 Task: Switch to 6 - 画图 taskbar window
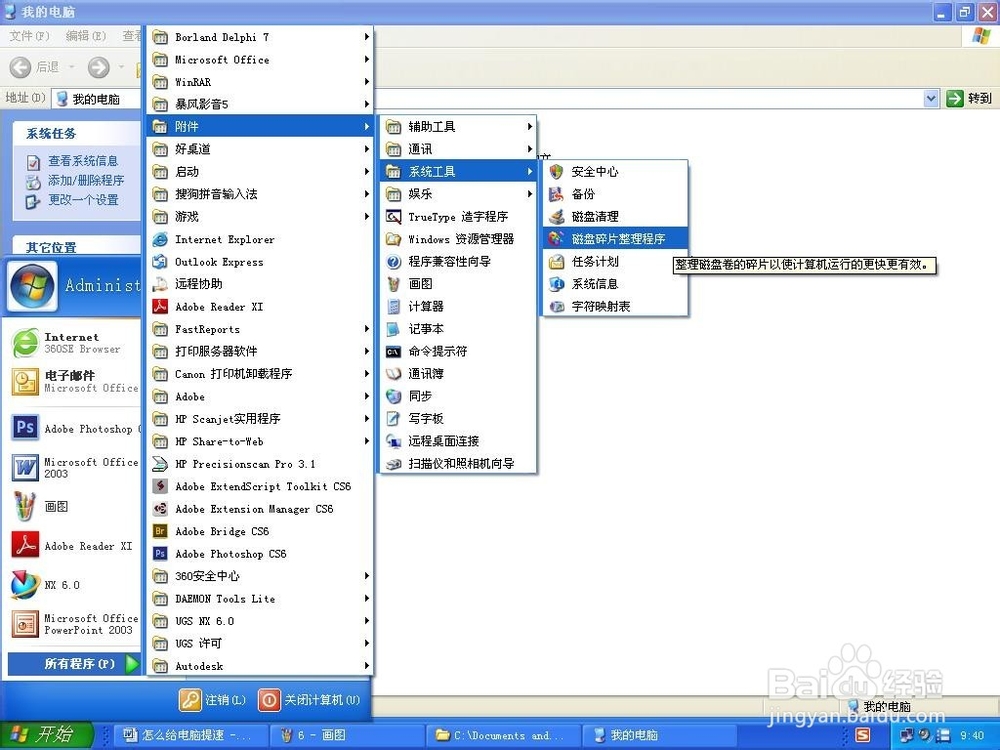(346, 735)
